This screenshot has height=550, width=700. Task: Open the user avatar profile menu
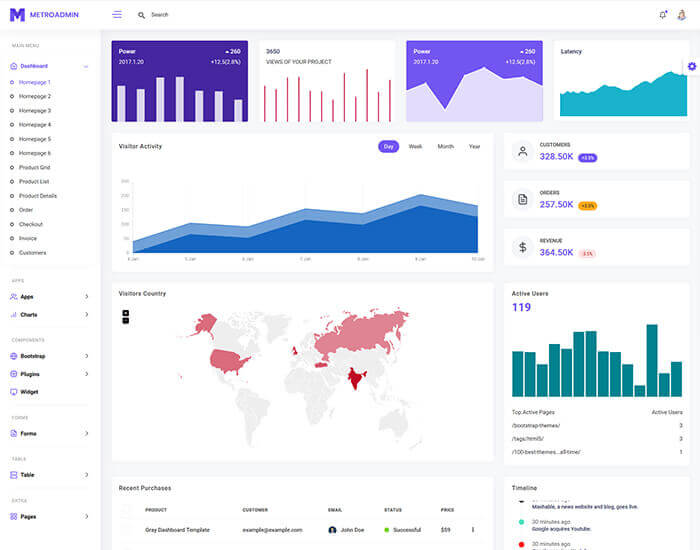682,15
